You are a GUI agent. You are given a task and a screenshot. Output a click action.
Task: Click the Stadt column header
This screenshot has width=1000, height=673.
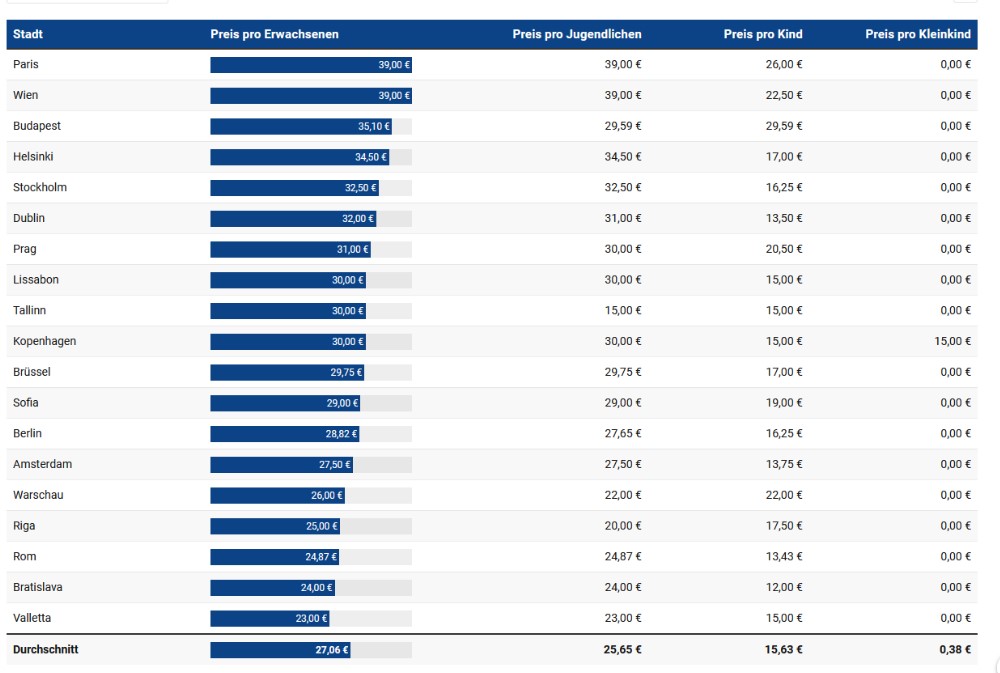(28, 34)
